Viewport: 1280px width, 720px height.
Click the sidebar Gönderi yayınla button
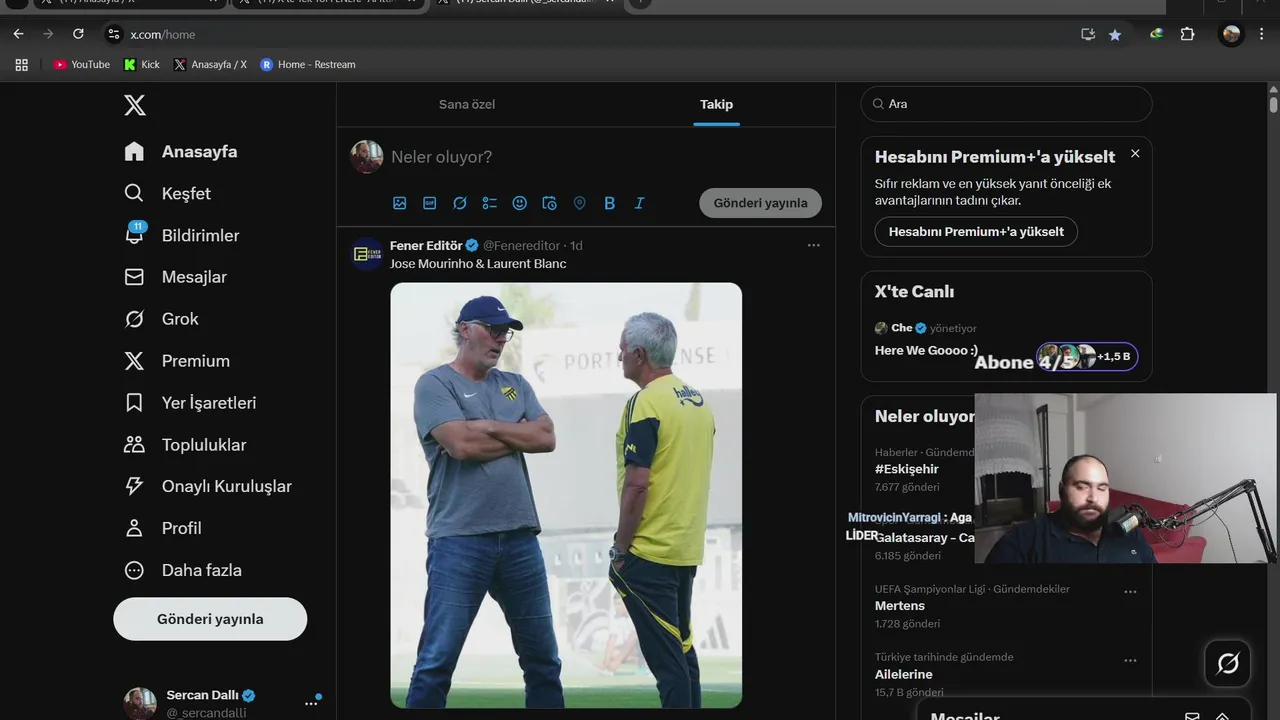(x=210, y=619)
